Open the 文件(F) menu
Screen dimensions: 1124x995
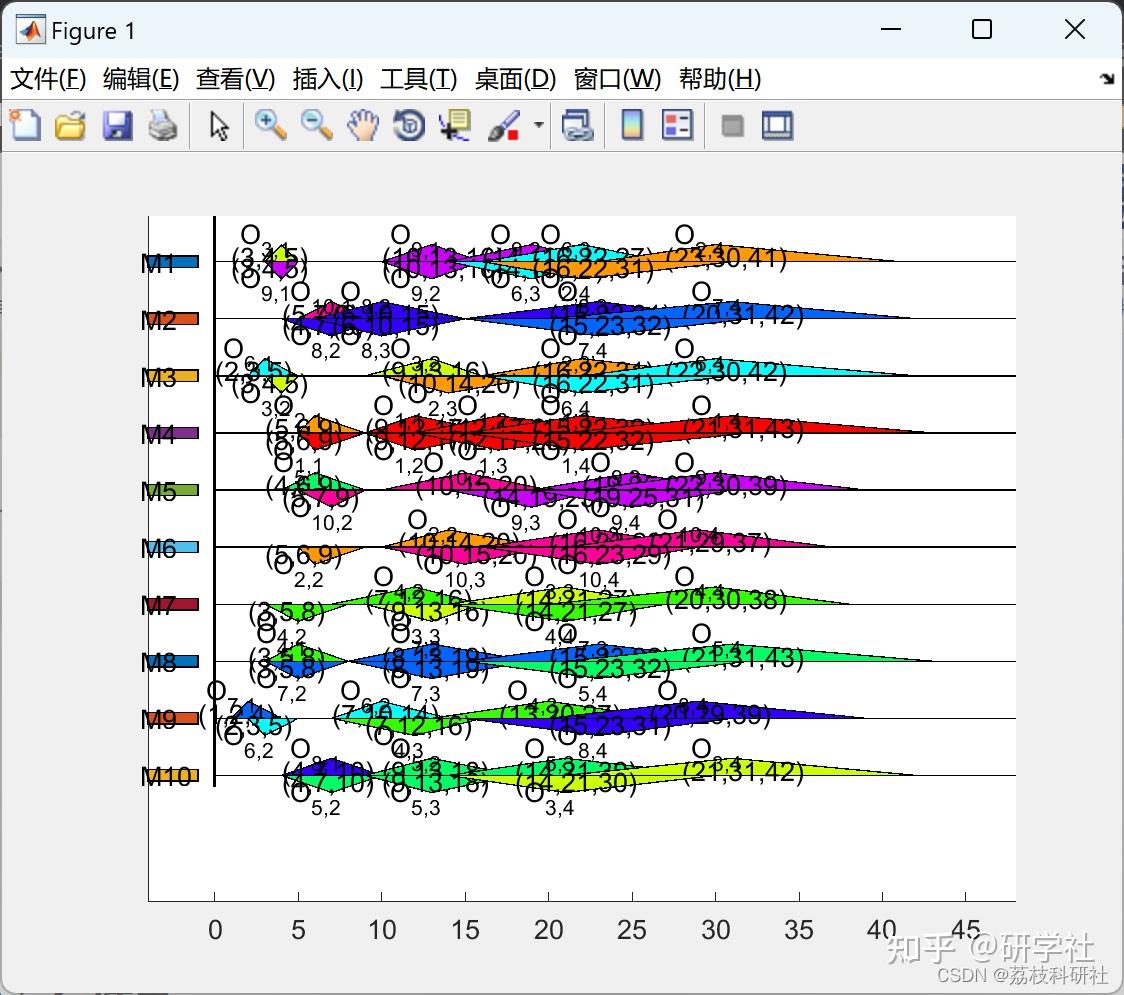coord(47,79)
